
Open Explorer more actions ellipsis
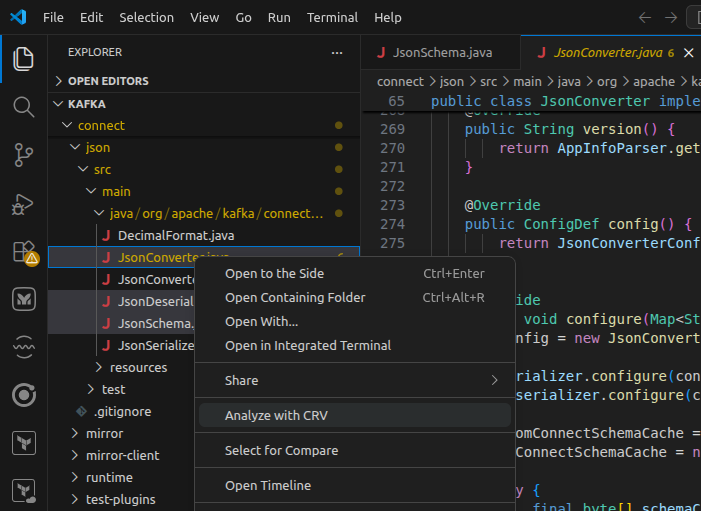click(x=337, y=53)
